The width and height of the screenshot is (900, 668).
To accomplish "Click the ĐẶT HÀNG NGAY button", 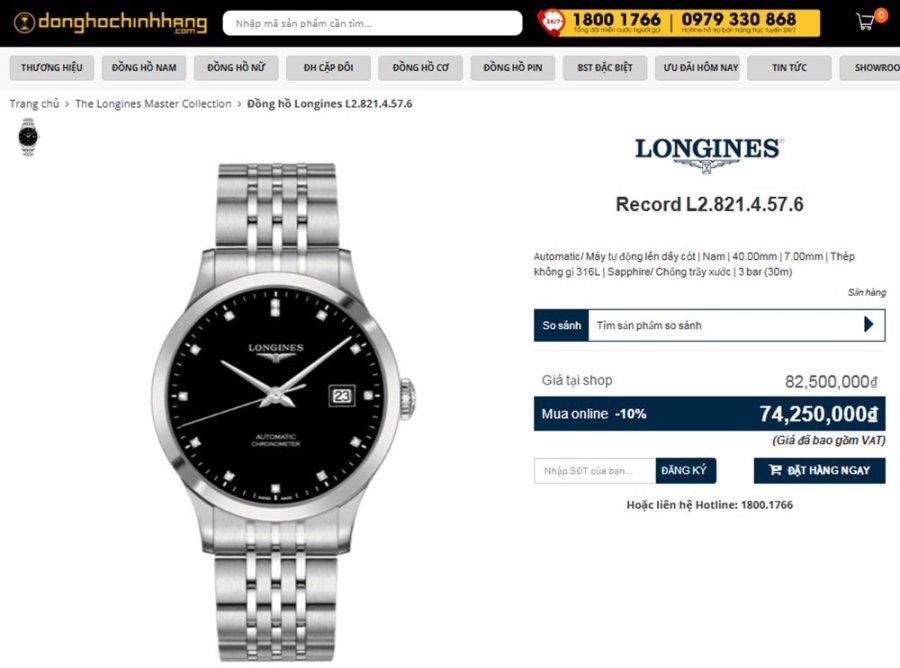I will [x=819, y=471].
